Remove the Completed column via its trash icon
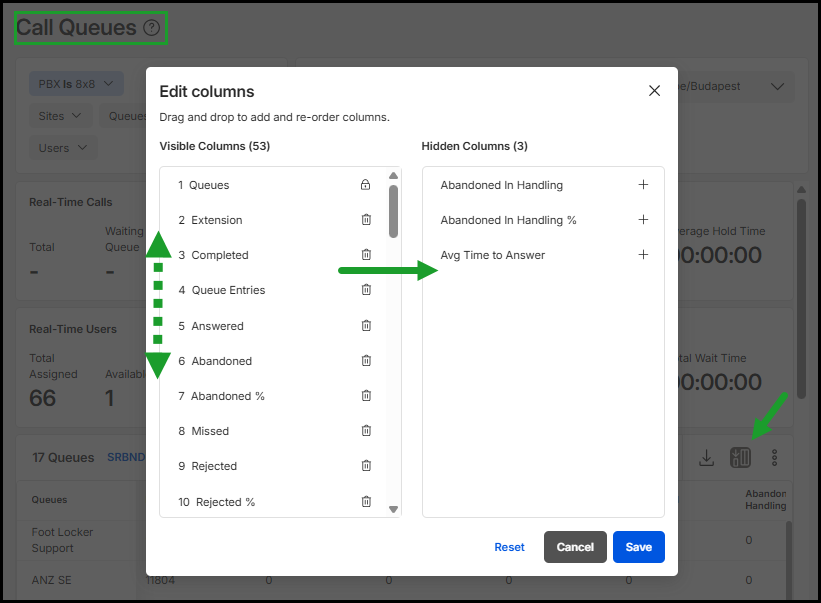Image resolution: width=821 pixels, height=603 pixels. (x=366, y=255)
